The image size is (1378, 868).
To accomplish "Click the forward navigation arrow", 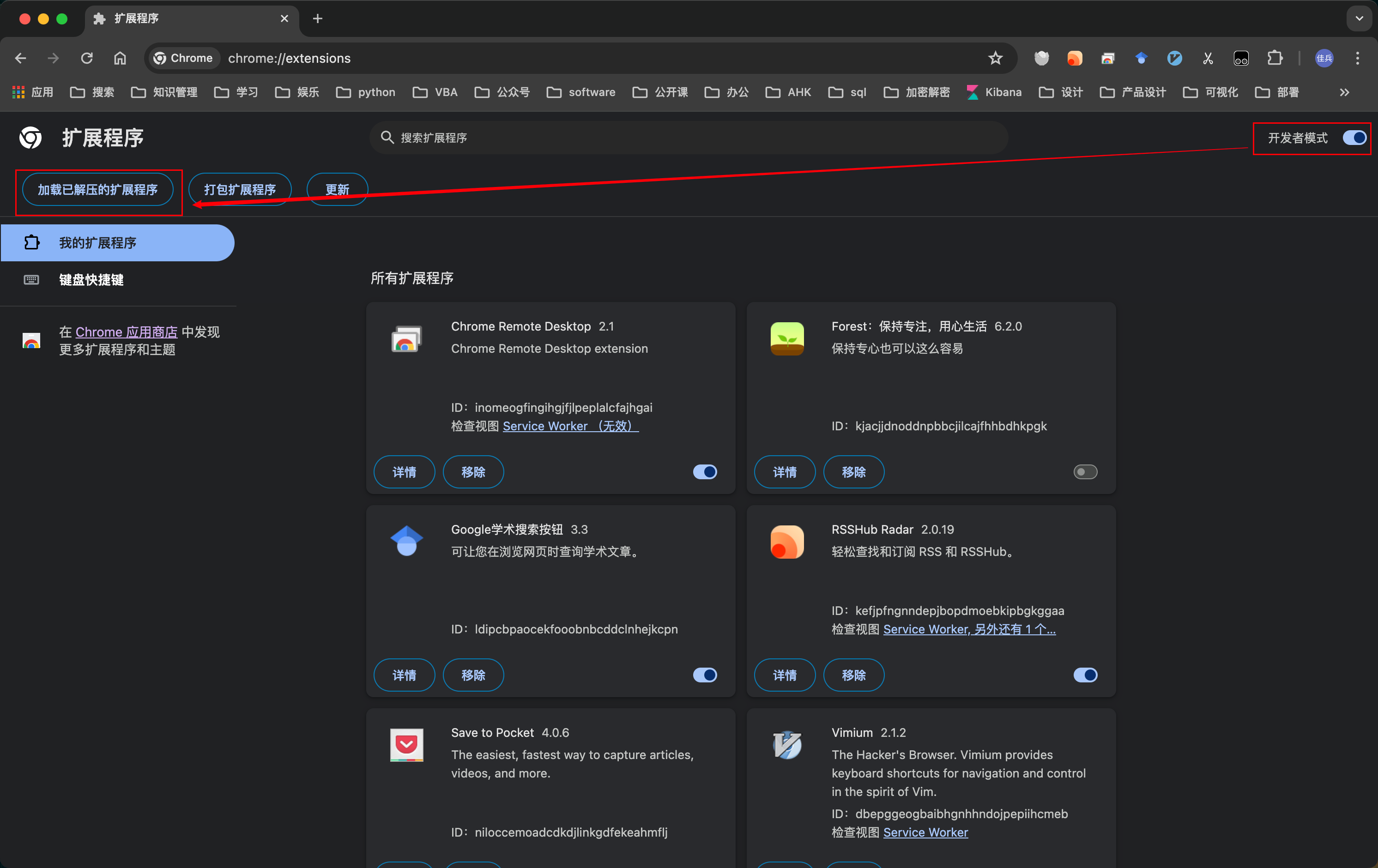I will click(53, 58).
